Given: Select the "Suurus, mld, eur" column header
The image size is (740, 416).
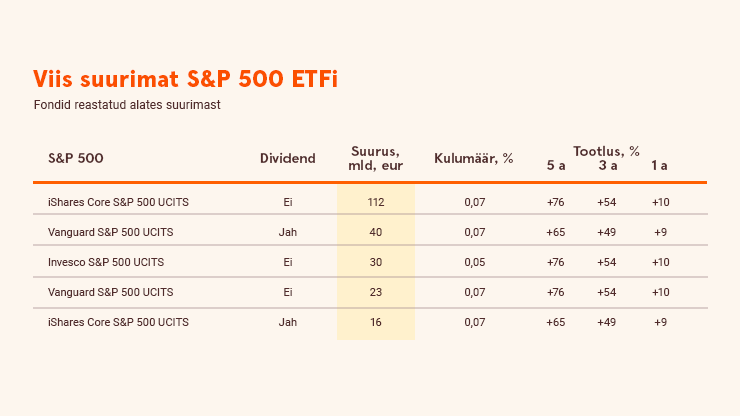Looking at the screenshot, I should click(376, 158).
